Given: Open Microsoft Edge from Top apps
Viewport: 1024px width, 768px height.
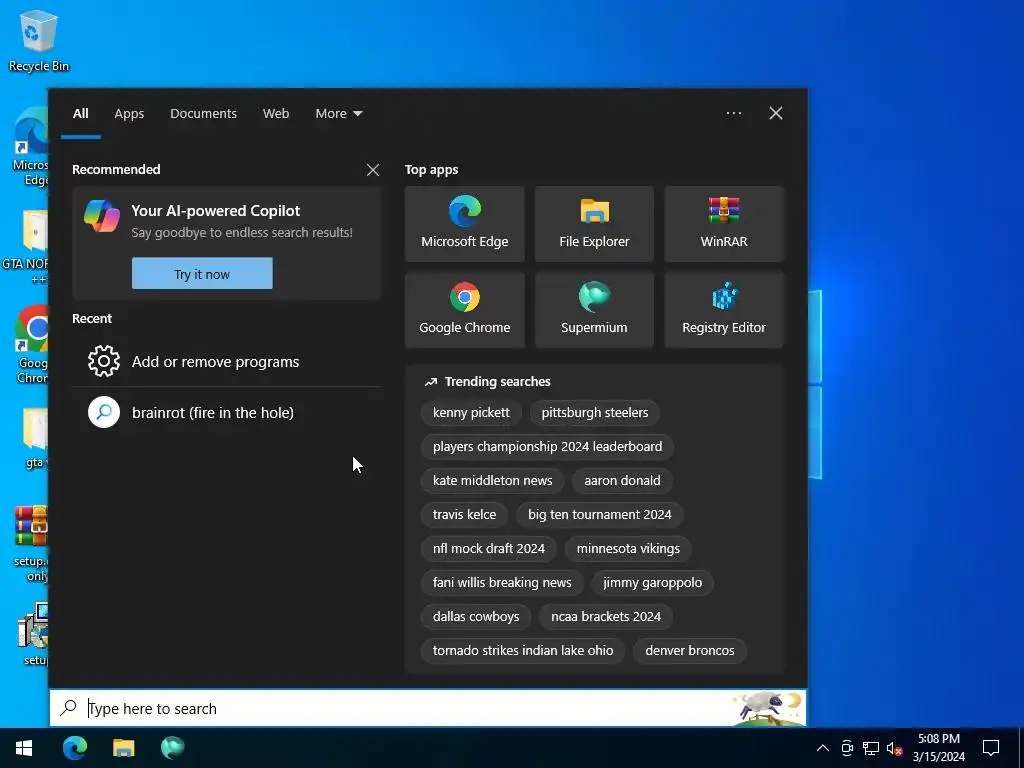Looking at the screenshot, I should click(464, 224).
